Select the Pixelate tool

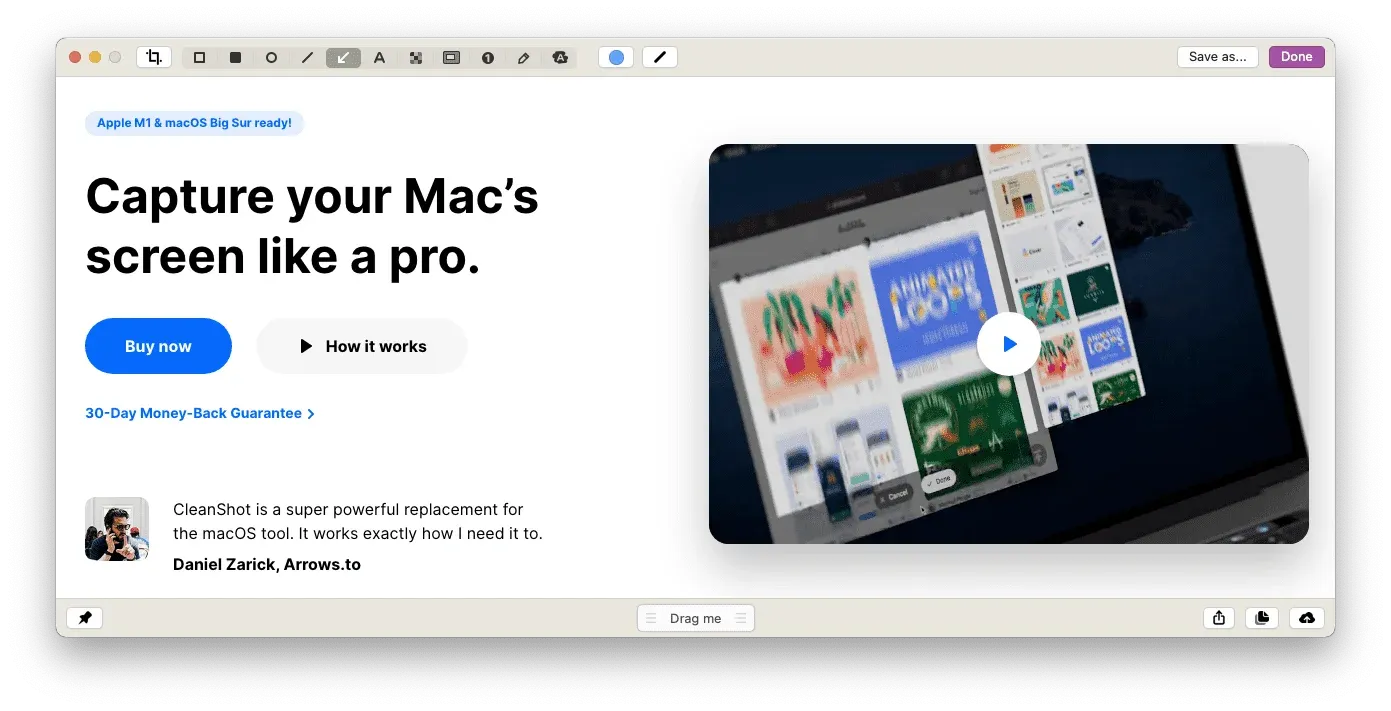click(x=415, y=58)
